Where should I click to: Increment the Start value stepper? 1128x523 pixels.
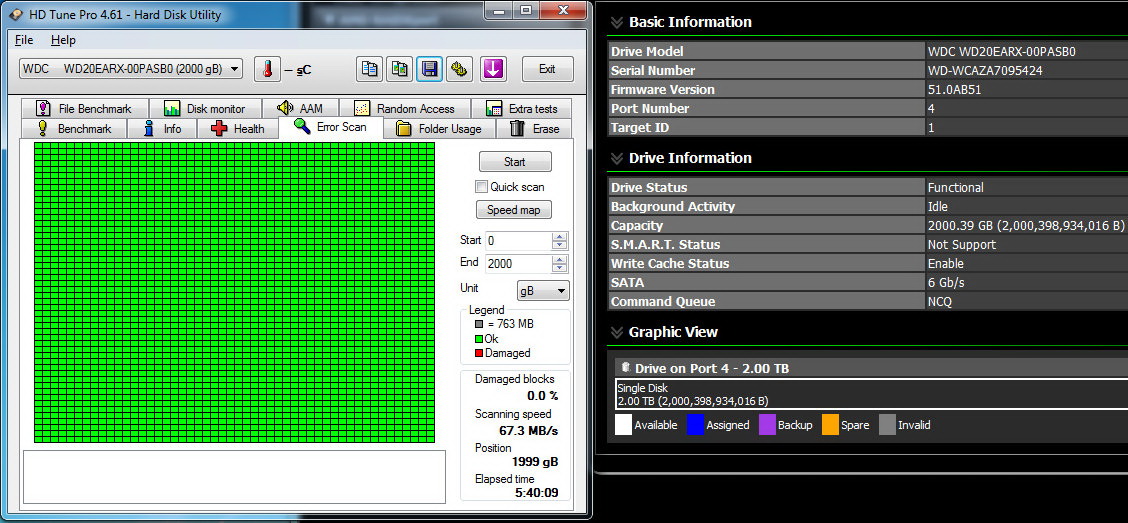point(560,237)
